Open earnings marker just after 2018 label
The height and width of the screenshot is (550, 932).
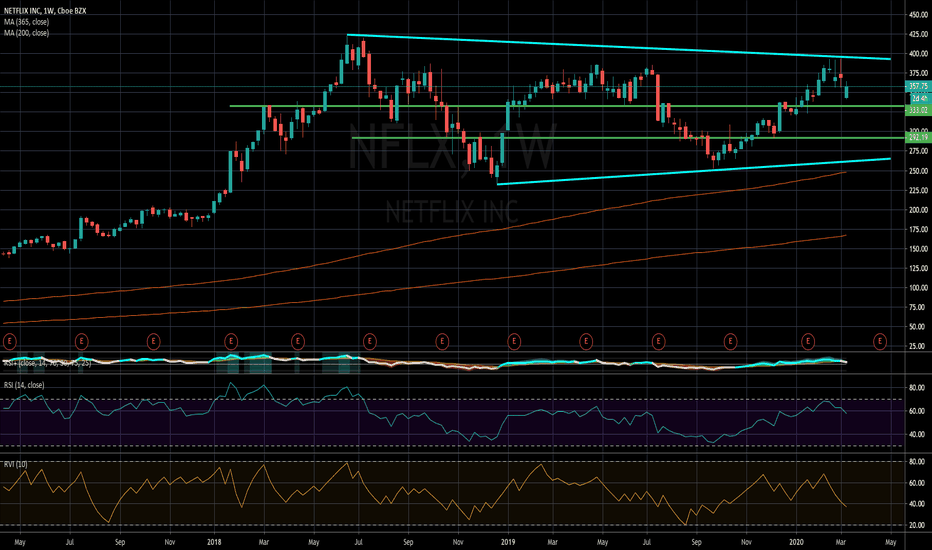pos(231,341)
